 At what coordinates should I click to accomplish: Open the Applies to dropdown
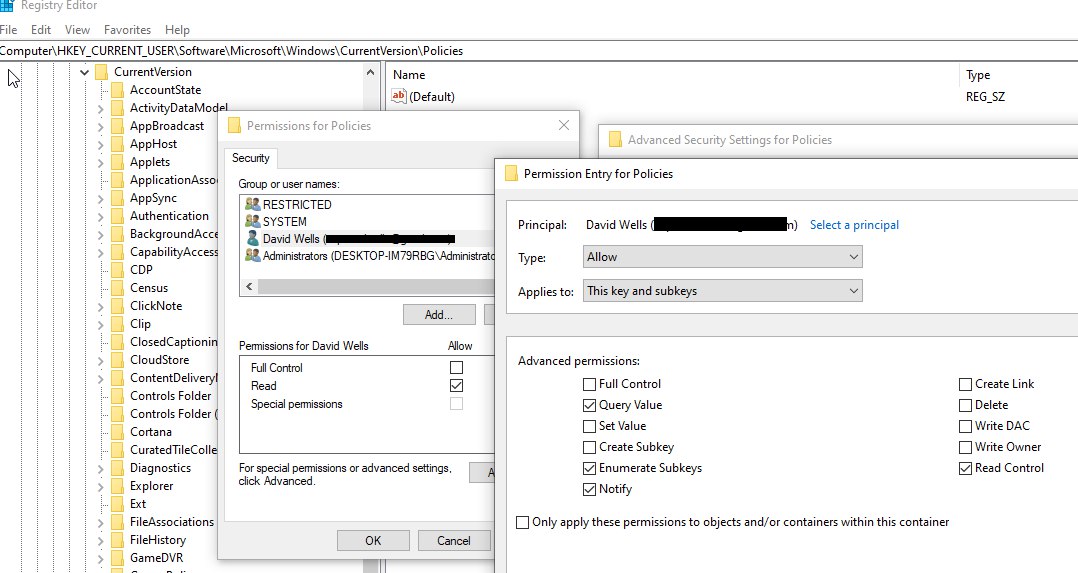click(723, 290)
